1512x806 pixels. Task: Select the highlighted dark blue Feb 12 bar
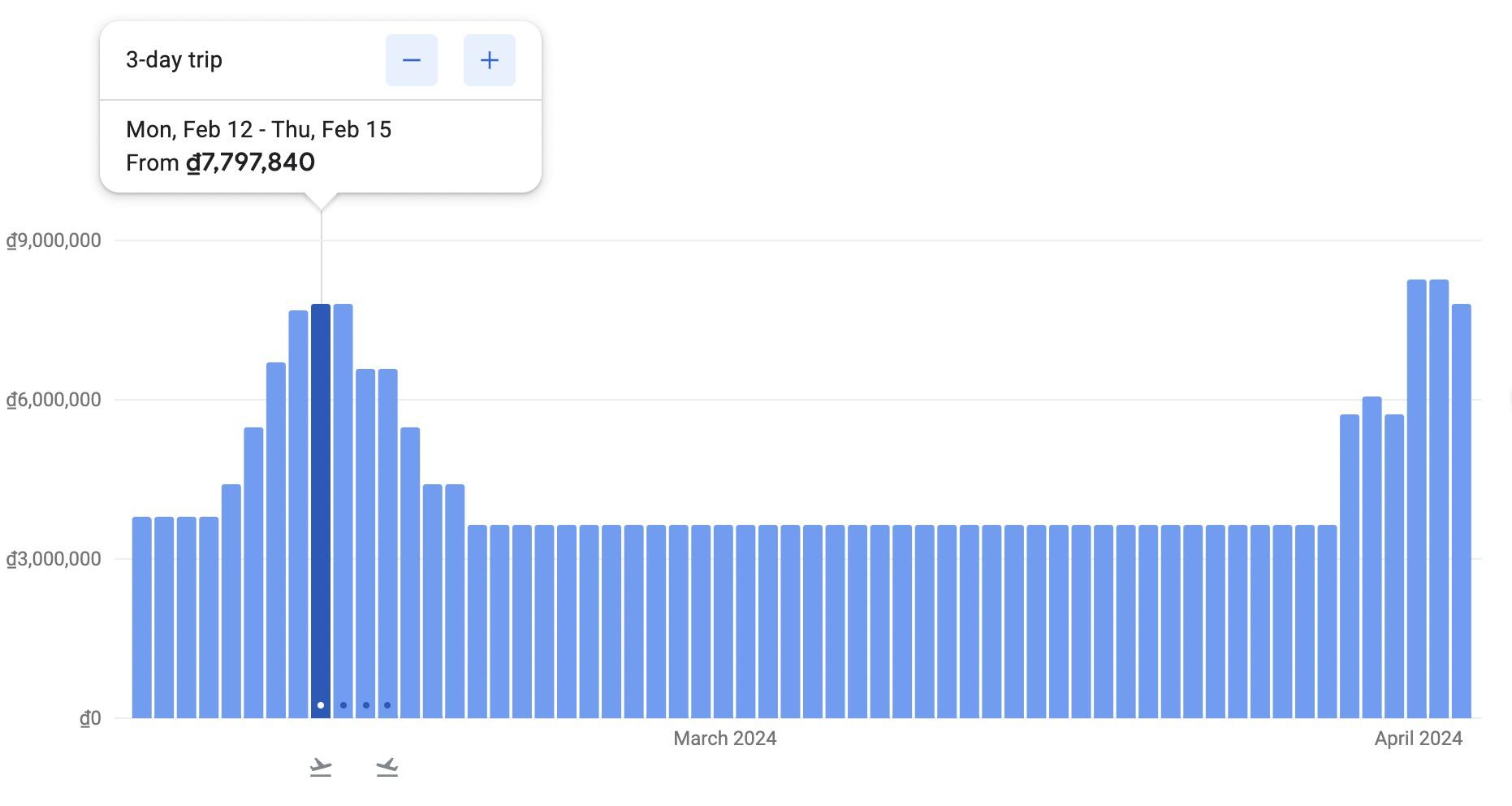pyautogui.click(x=321, y=511)
